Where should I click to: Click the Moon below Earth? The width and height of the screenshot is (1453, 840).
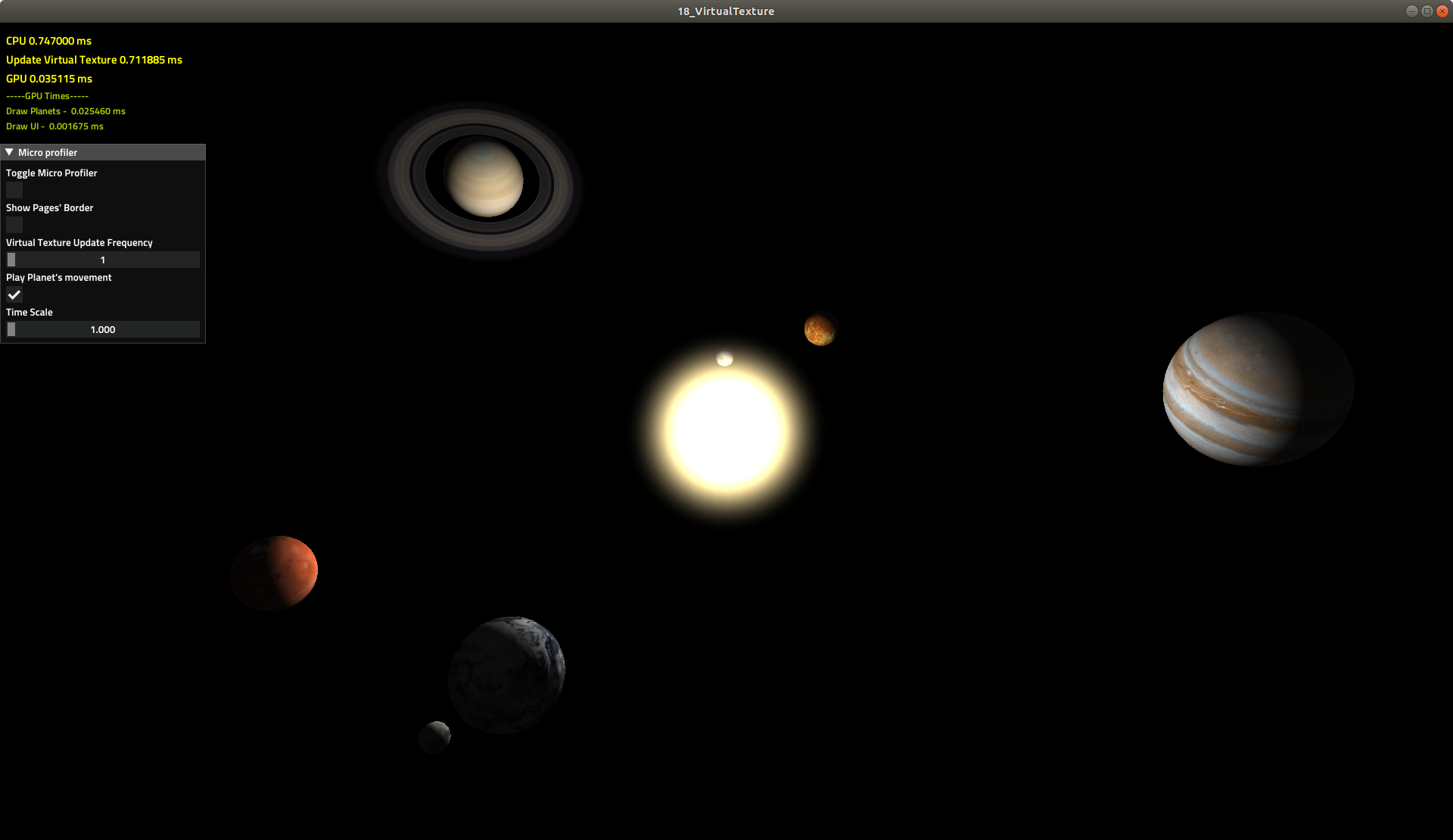point(434,735)
